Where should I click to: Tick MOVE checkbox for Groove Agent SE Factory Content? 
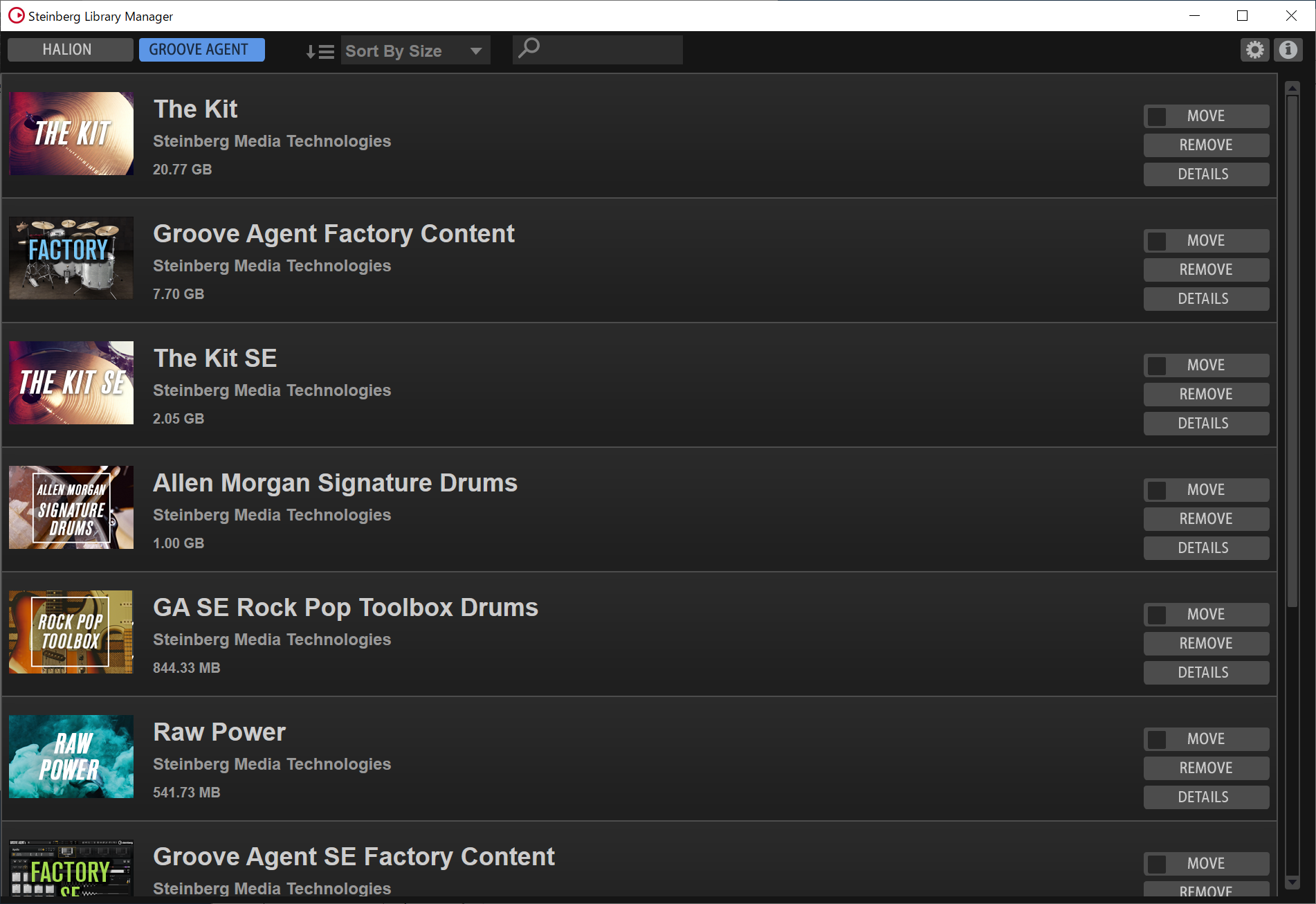click(x=1156, y=864)
